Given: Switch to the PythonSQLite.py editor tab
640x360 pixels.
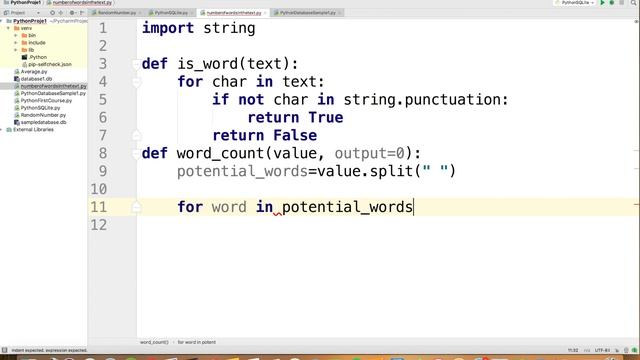Looking at the screenshot, I should pyautogui.click(x=171, y=13).
